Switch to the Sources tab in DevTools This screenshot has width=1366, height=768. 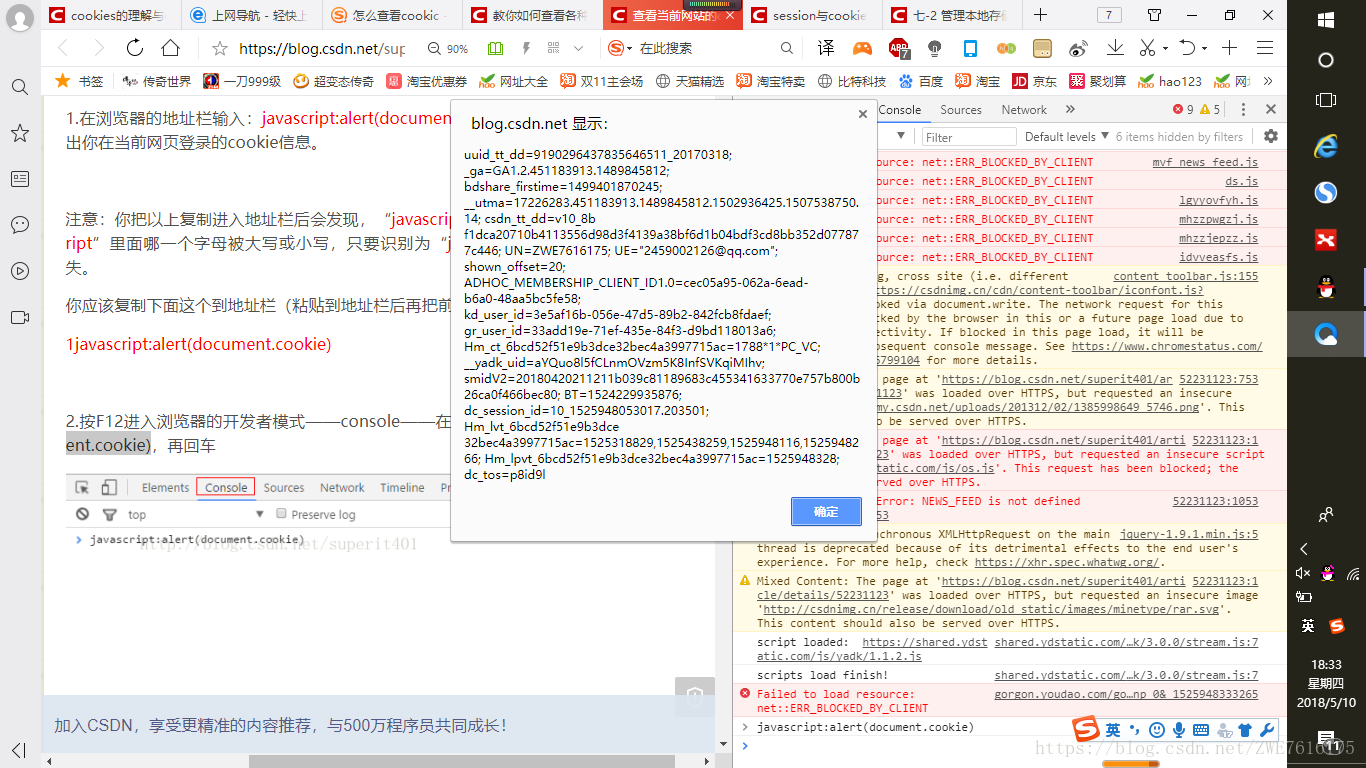961,110
